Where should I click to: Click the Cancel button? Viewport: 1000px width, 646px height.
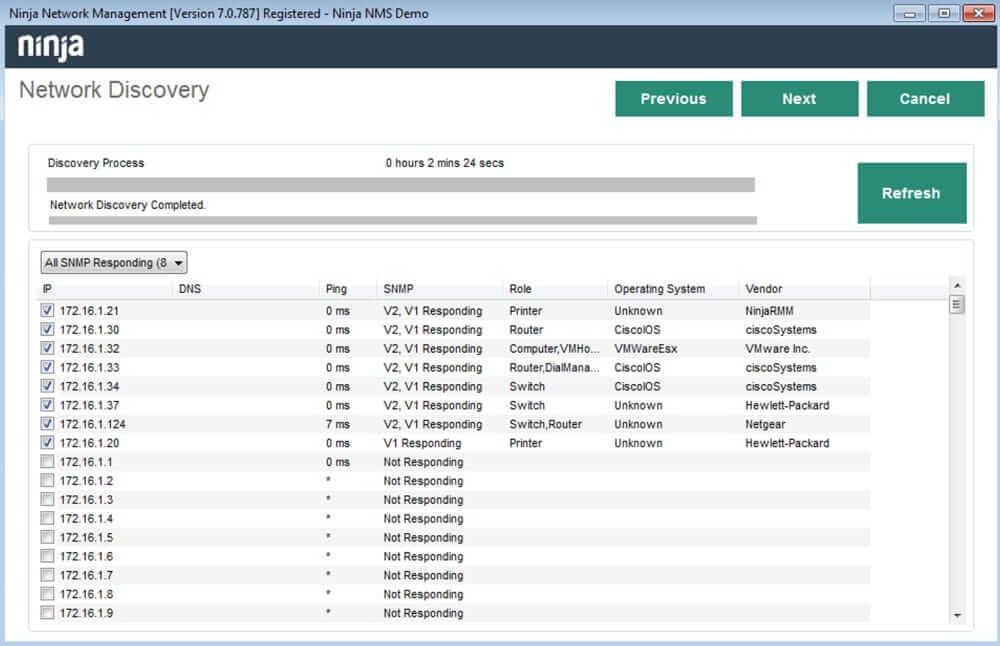[x=925, y=98]
